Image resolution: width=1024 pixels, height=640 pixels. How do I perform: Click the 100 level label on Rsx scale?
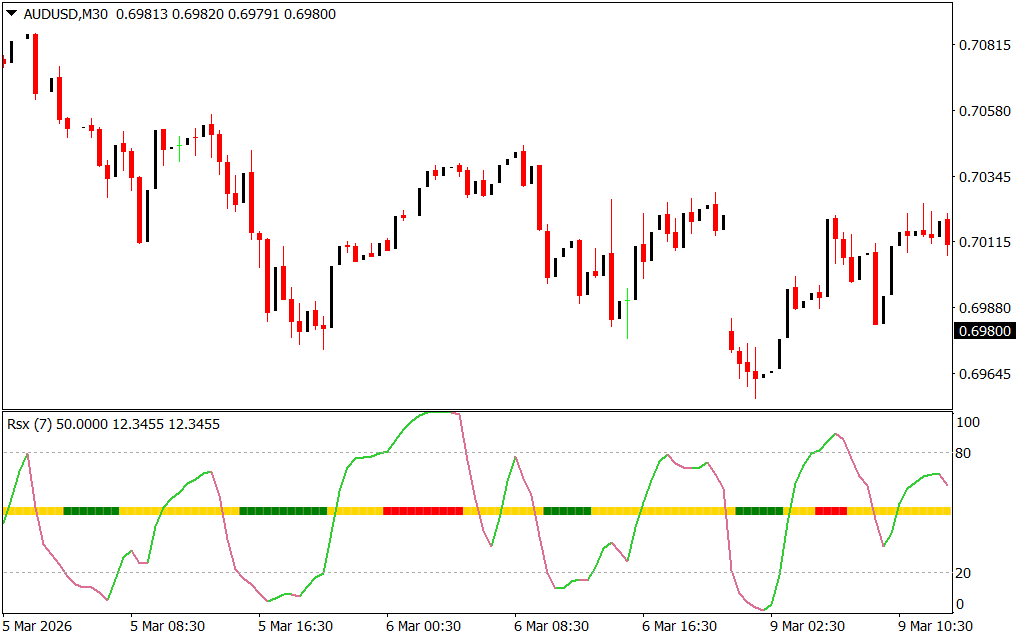pos(969,423)
